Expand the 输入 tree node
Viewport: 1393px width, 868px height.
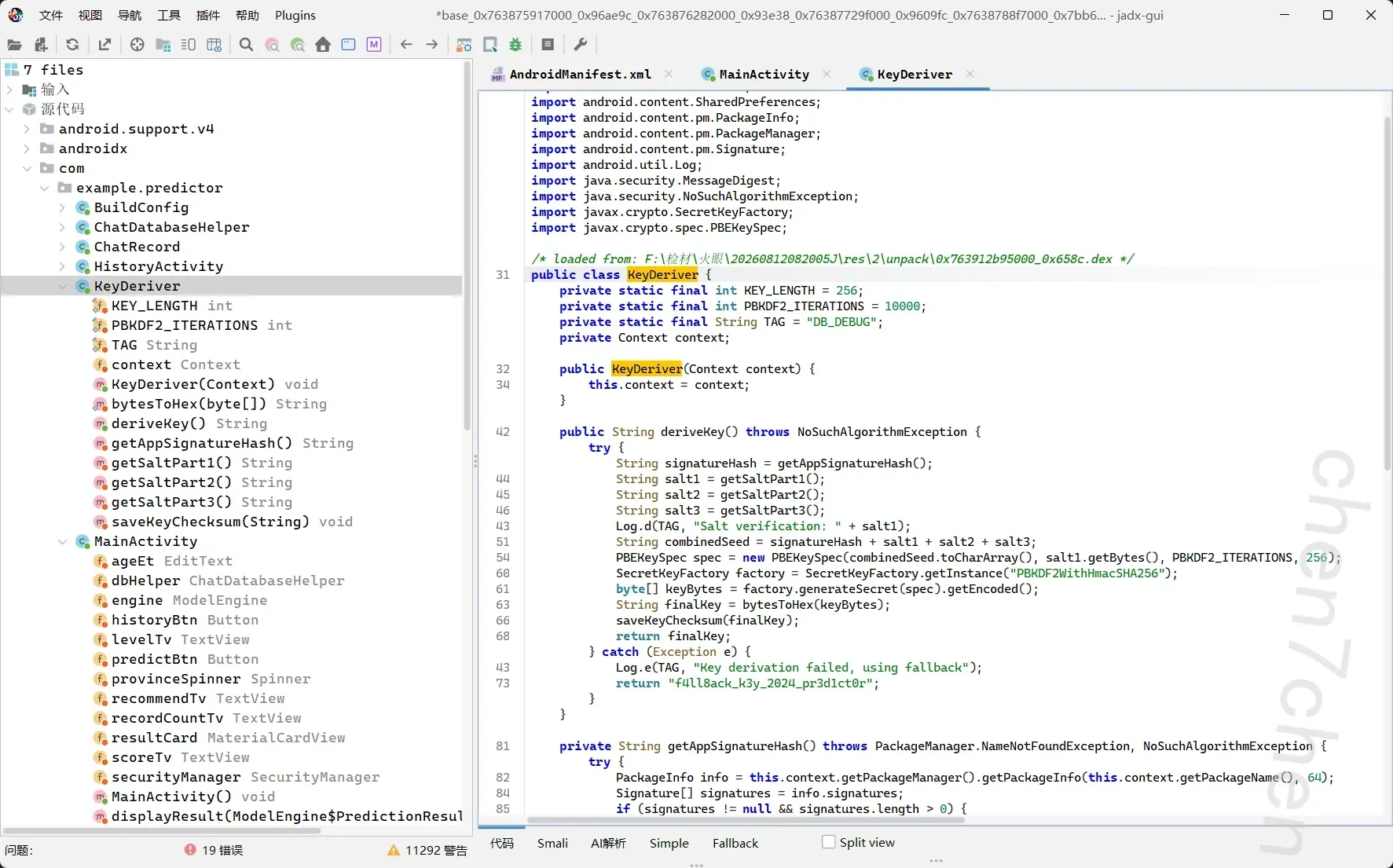[10, 90]
